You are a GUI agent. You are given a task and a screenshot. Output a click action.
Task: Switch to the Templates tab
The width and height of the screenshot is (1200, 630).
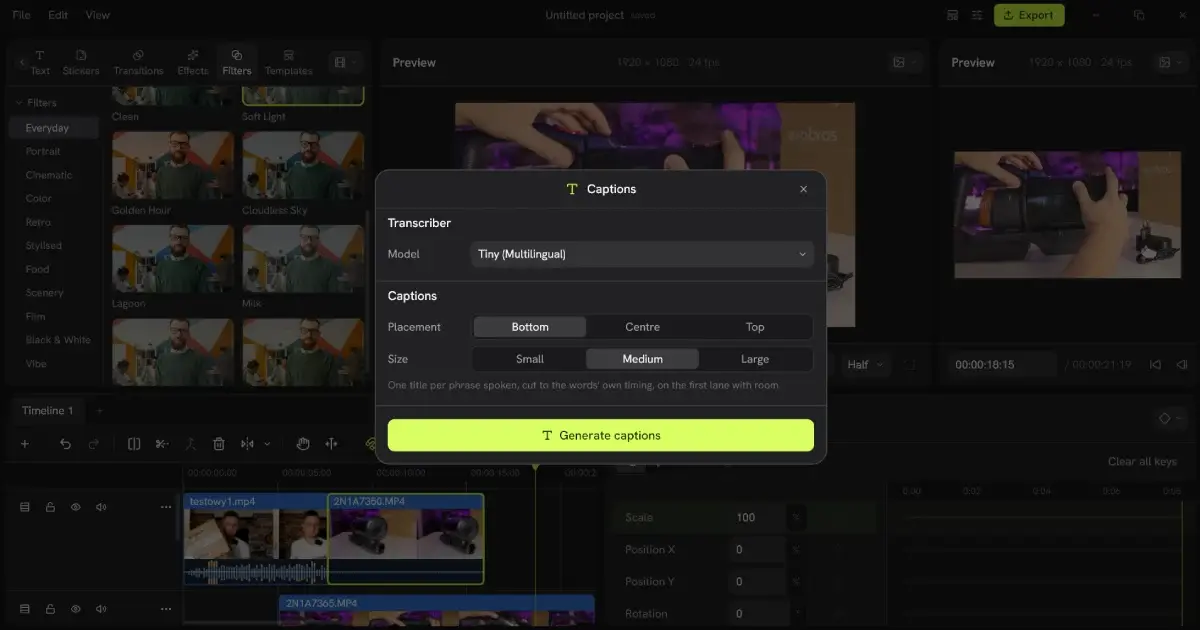click(288, 62)
